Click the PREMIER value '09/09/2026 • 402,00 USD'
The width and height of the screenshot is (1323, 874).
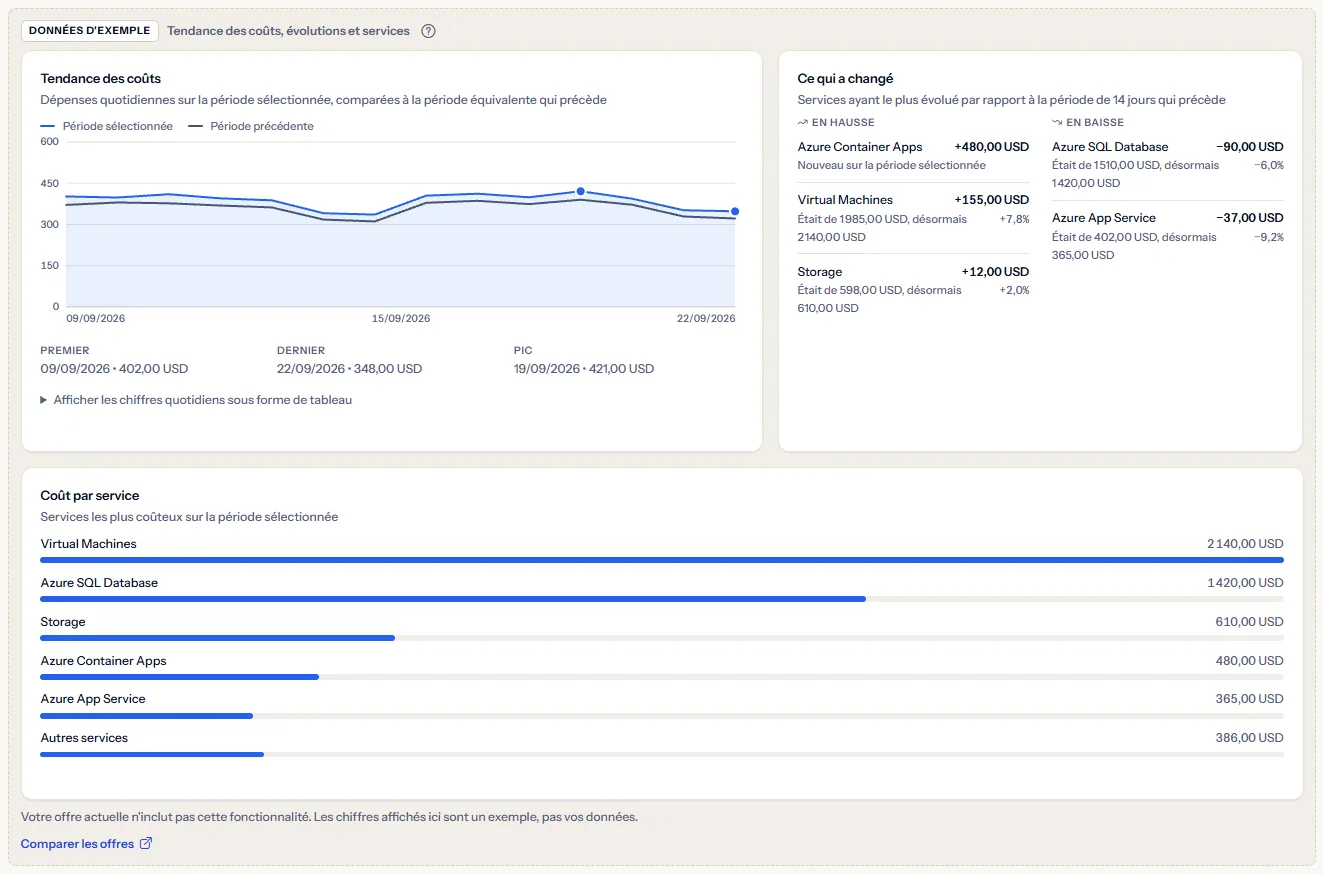point(114,369)
